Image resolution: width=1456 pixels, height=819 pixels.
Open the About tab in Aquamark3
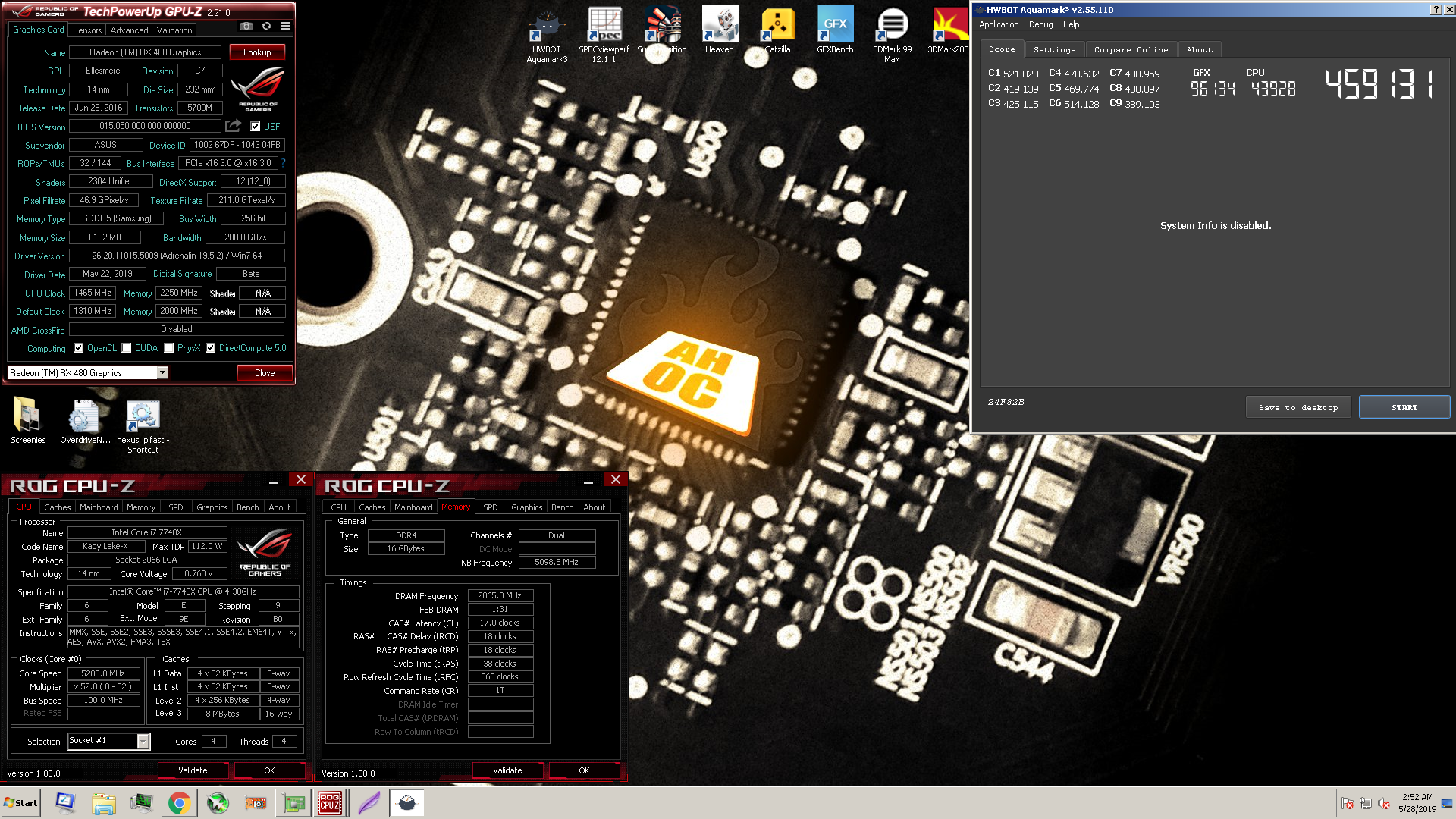(1199, 49)
